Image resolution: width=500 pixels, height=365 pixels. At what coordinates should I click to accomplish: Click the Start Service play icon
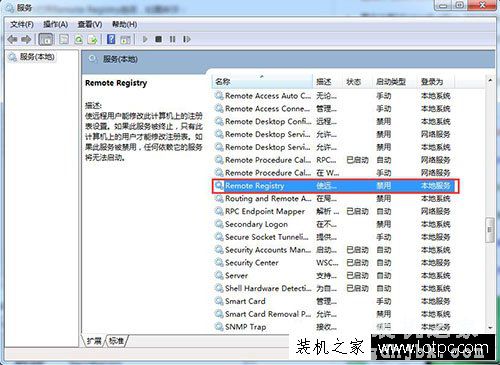pyautogui.click(x=145, y=39)
